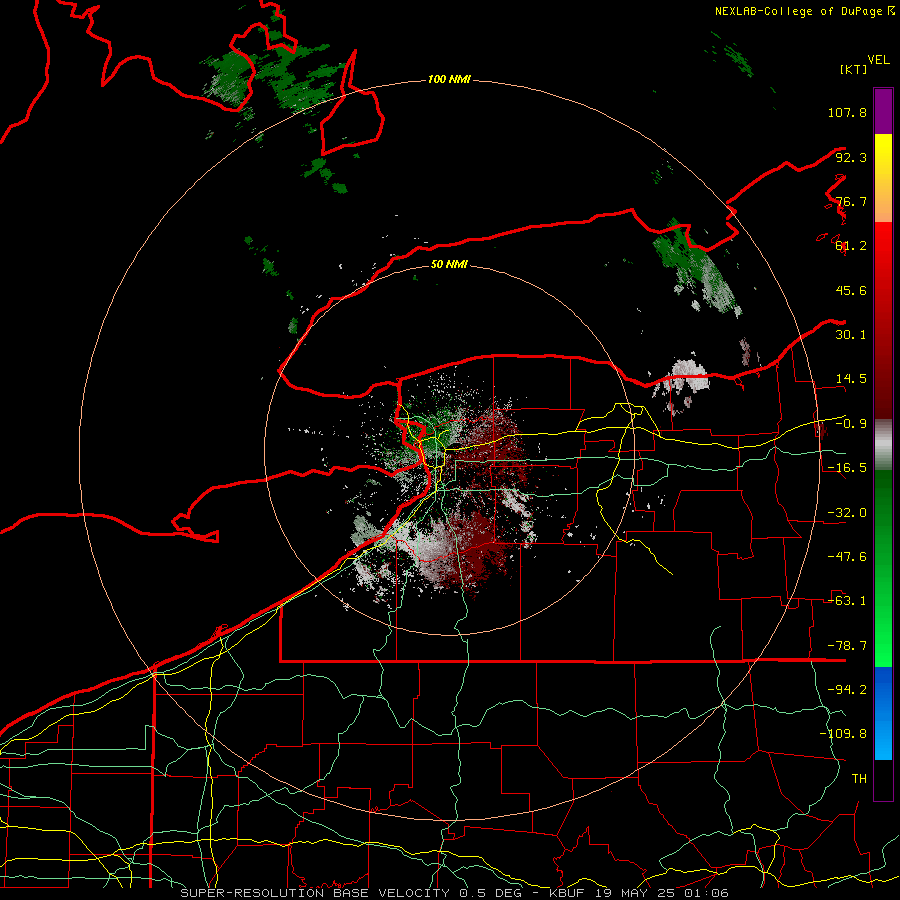This screenshot has height=900, width=900.
Task: Click the -78.7 legend value
Action: pyautogui.click(x=847, y=646)
